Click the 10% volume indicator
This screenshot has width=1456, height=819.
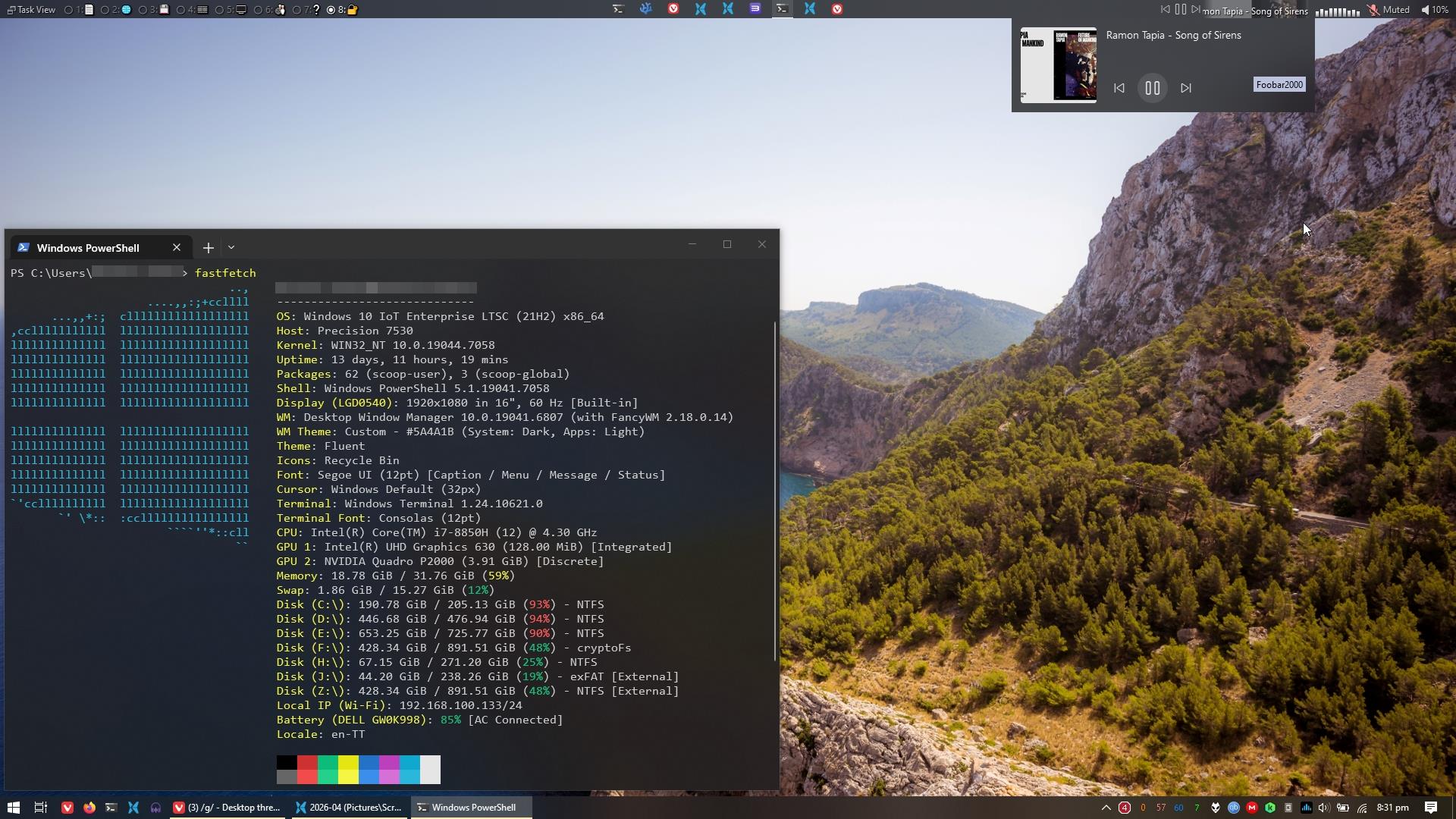[1435, 10]
